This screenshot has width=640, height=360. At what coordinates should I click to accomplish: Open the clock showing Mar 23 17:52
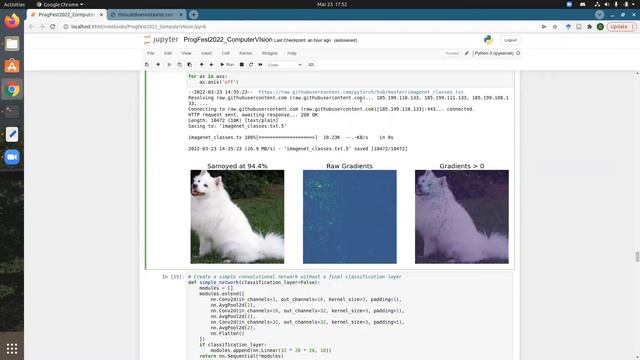click(x=332, y=4)
